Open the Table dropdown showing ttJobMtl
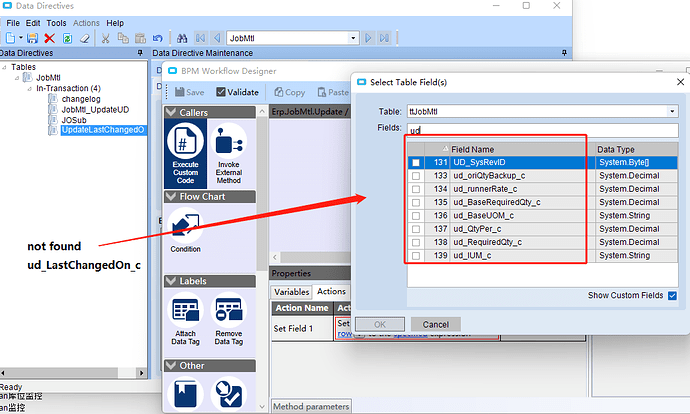The image size is (690, 414). click(672, 111)
